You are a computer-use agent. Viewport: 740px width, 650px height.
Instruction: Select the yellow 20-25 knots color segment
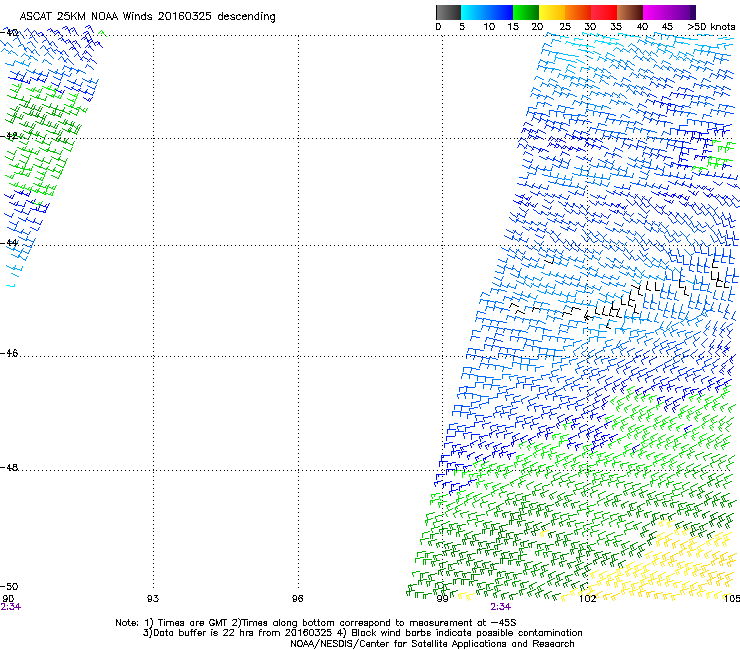coord(552,12)
